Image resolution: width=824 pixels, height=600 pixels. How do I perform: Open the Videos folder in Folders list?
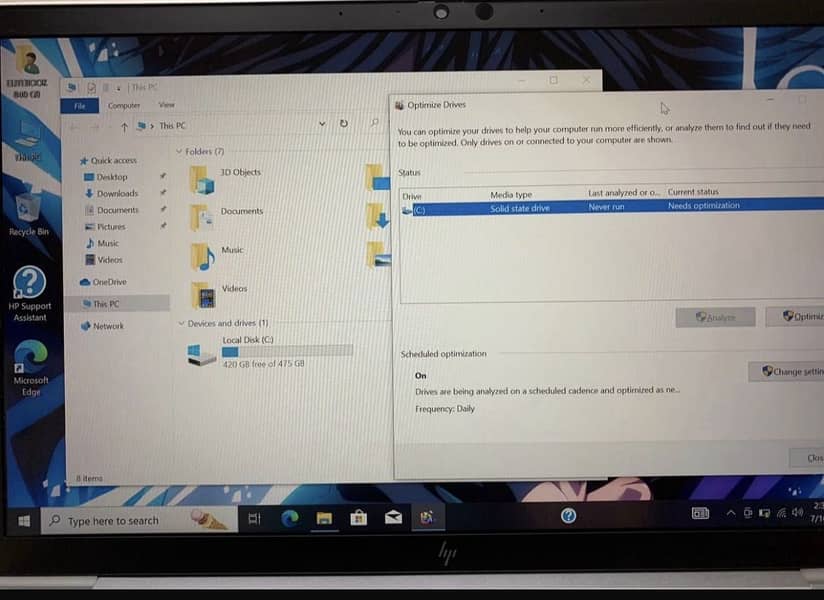218,295
